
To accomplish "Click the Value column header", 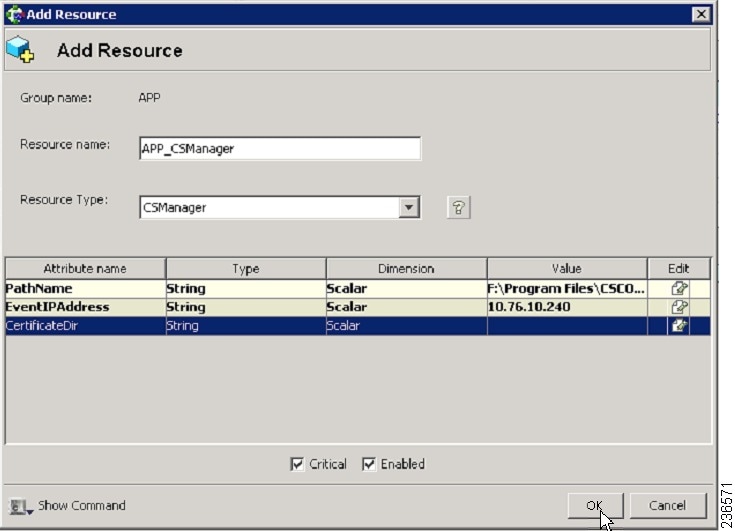I will (567, 269).
